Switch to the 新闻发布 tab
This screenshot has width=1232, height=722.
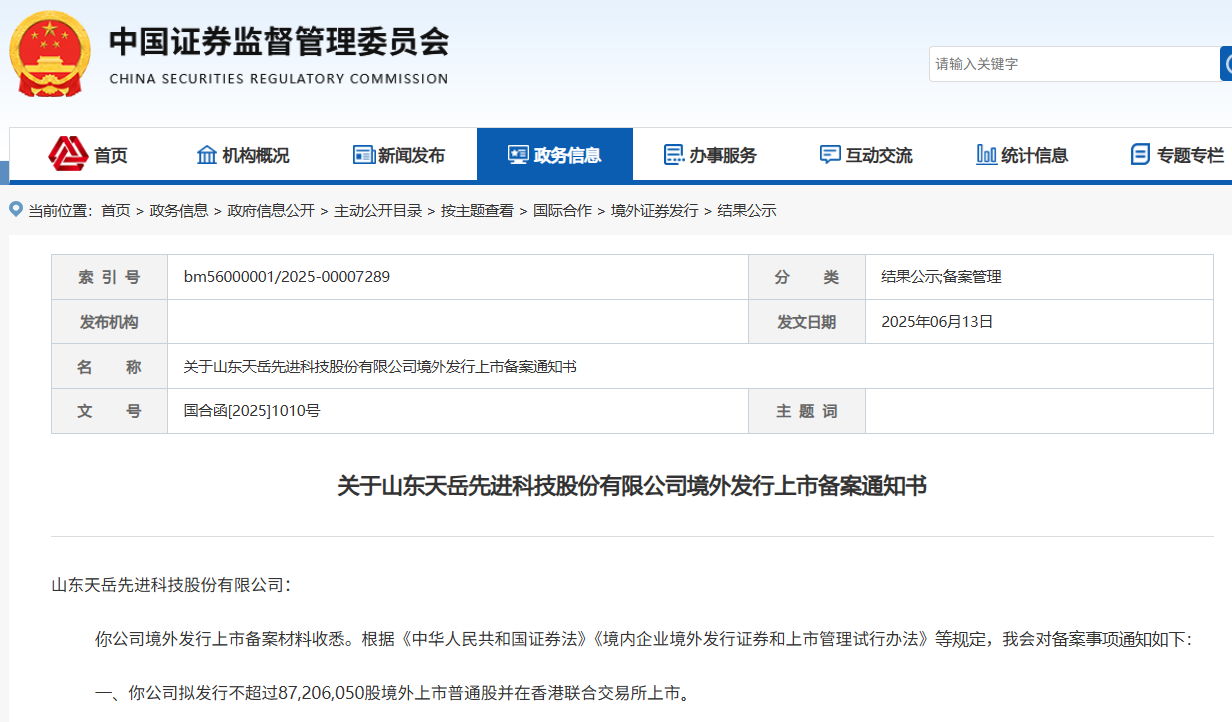(x=399, y=155)
